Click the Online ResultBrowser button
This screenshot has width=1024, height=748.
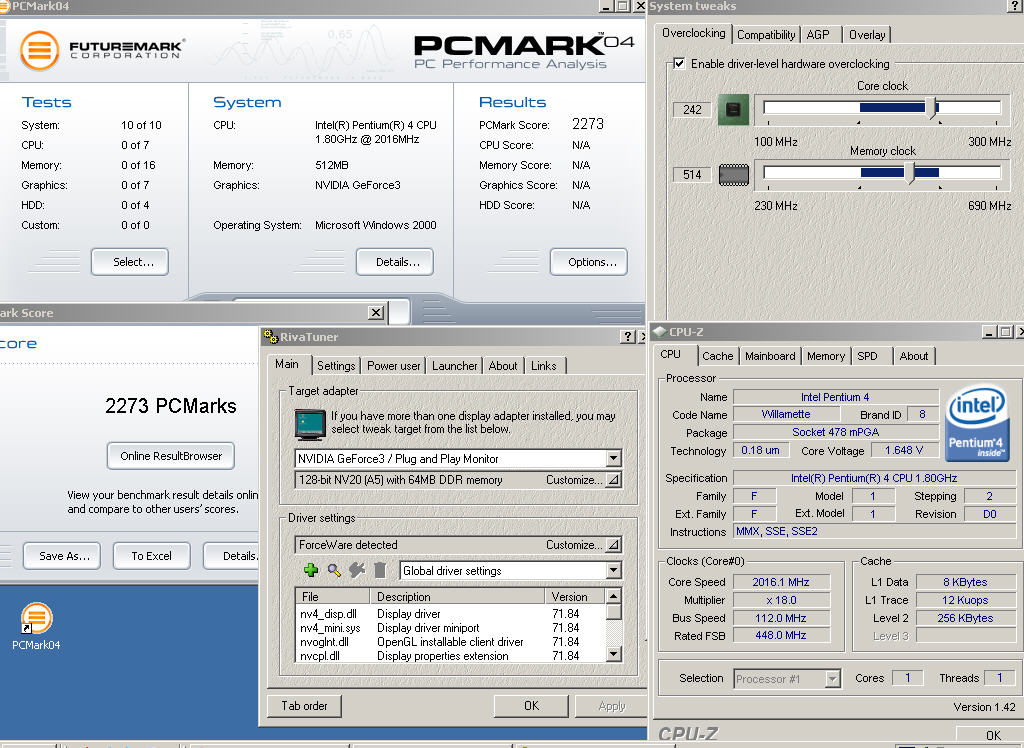coord(171,456)
